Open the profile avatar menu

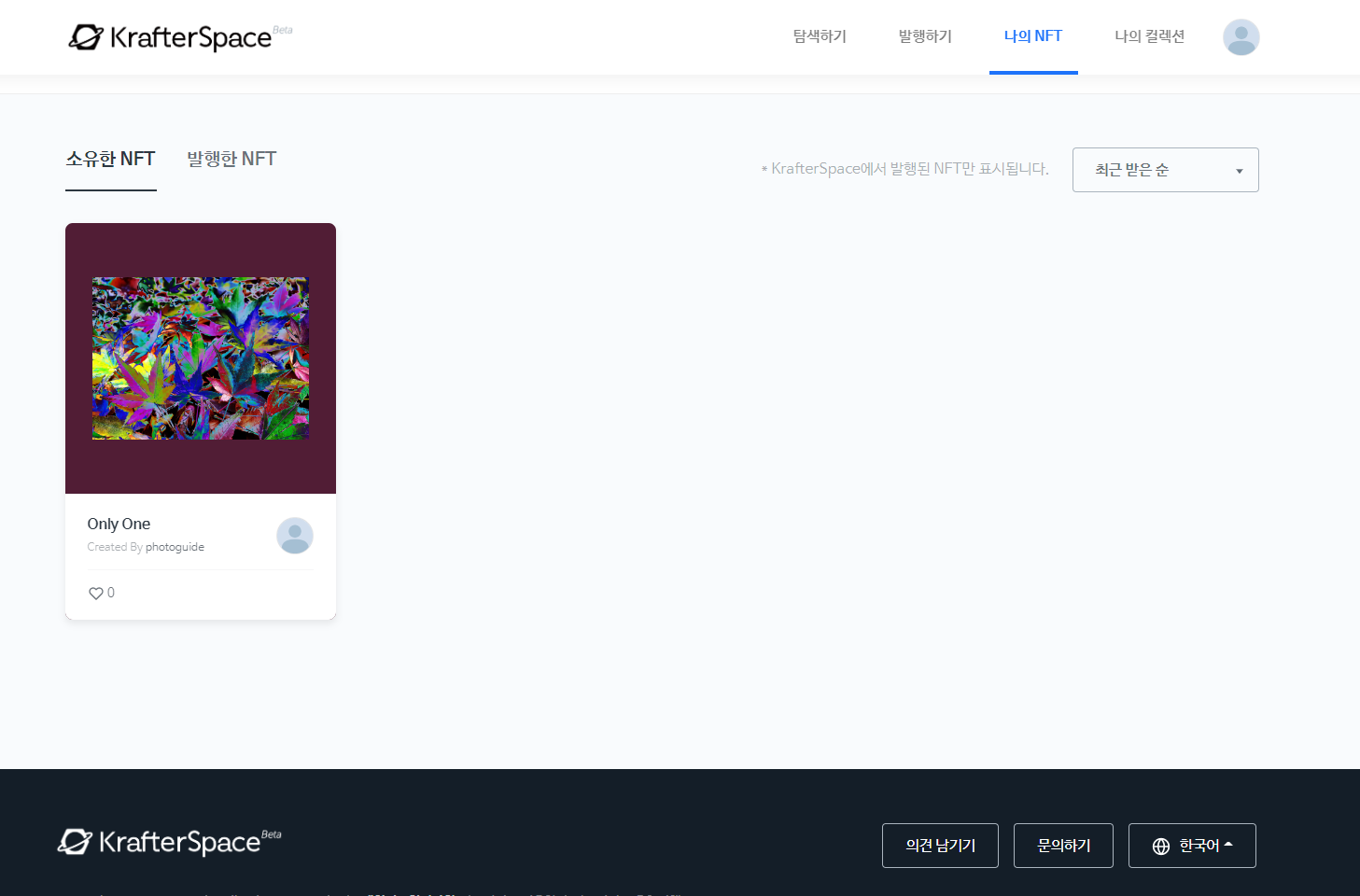[x=1240, y=36]
